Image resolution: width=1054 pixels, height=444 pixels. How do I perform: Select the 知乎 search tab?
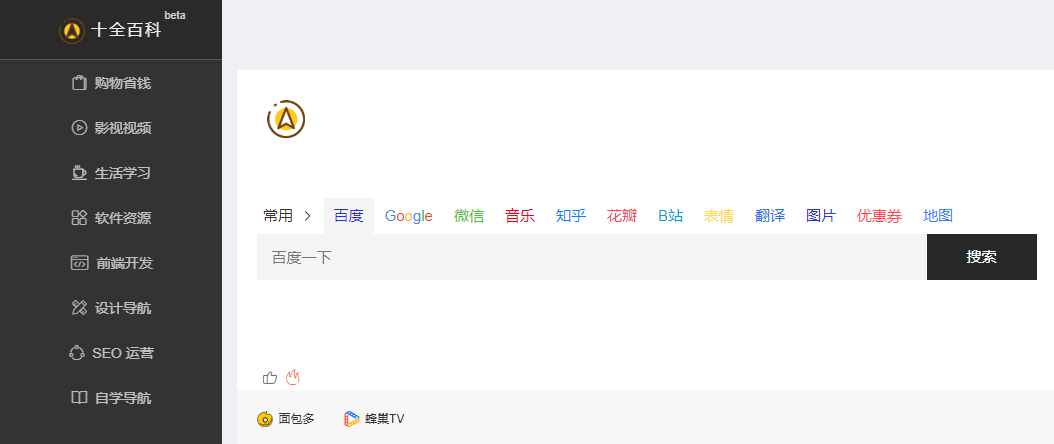pos(571,216)
